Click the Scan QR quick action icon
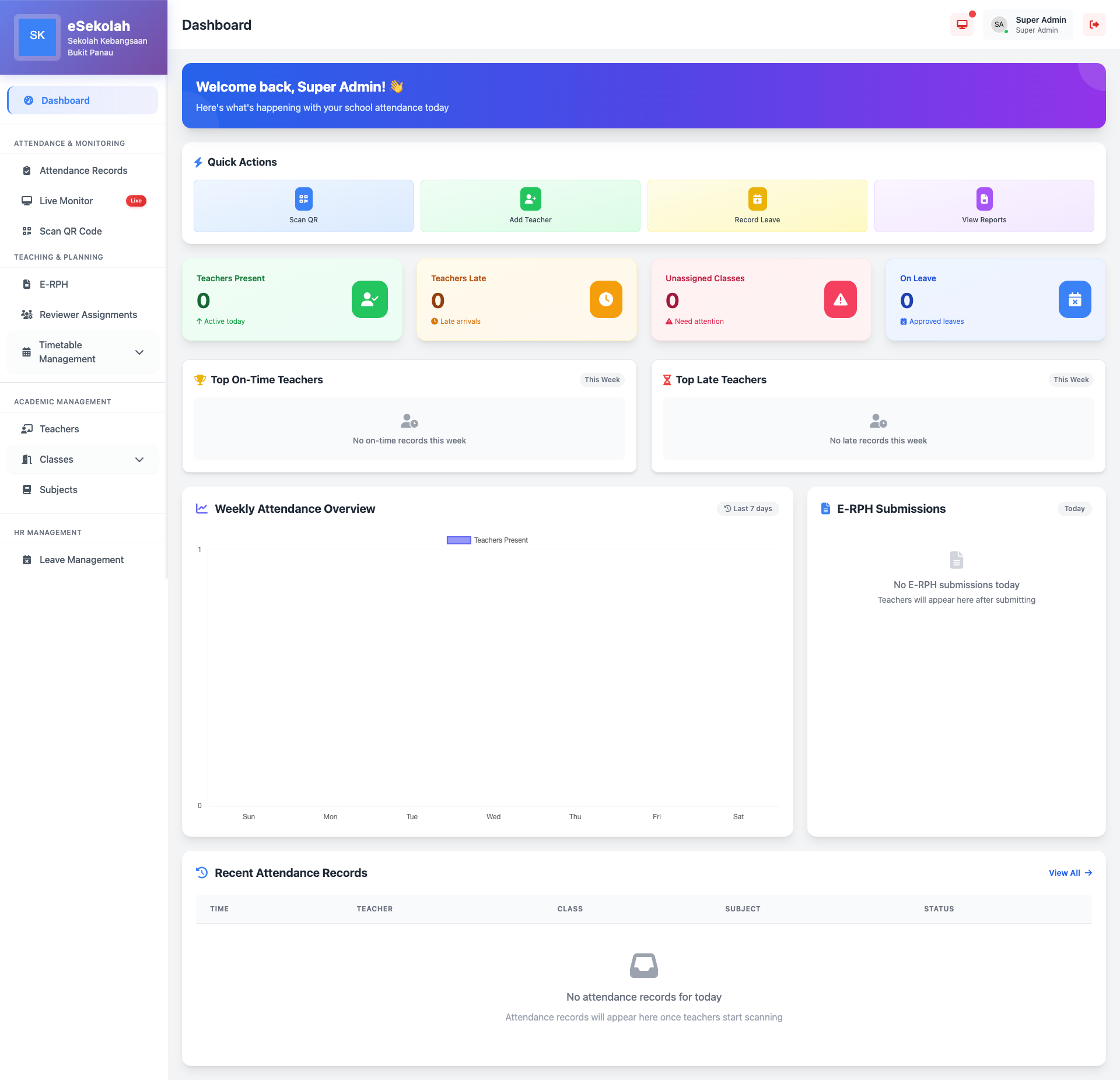 click(x=303, y=199)
